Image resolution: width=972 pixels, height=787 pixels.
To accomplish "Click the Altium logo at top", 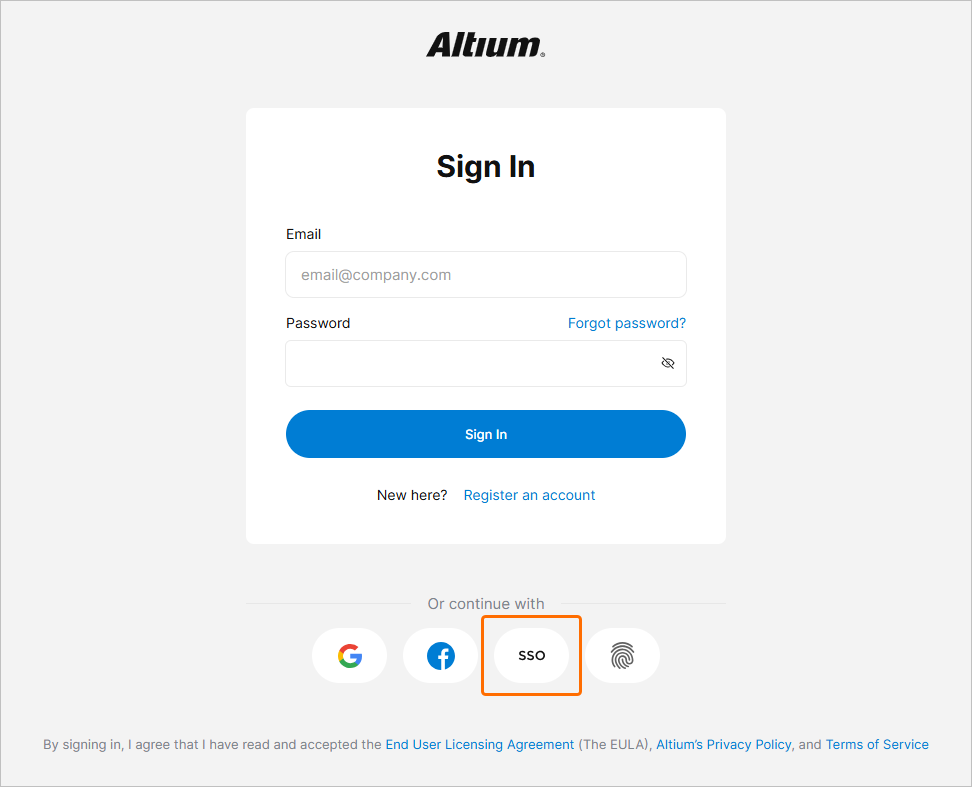I will pos(485,45).
